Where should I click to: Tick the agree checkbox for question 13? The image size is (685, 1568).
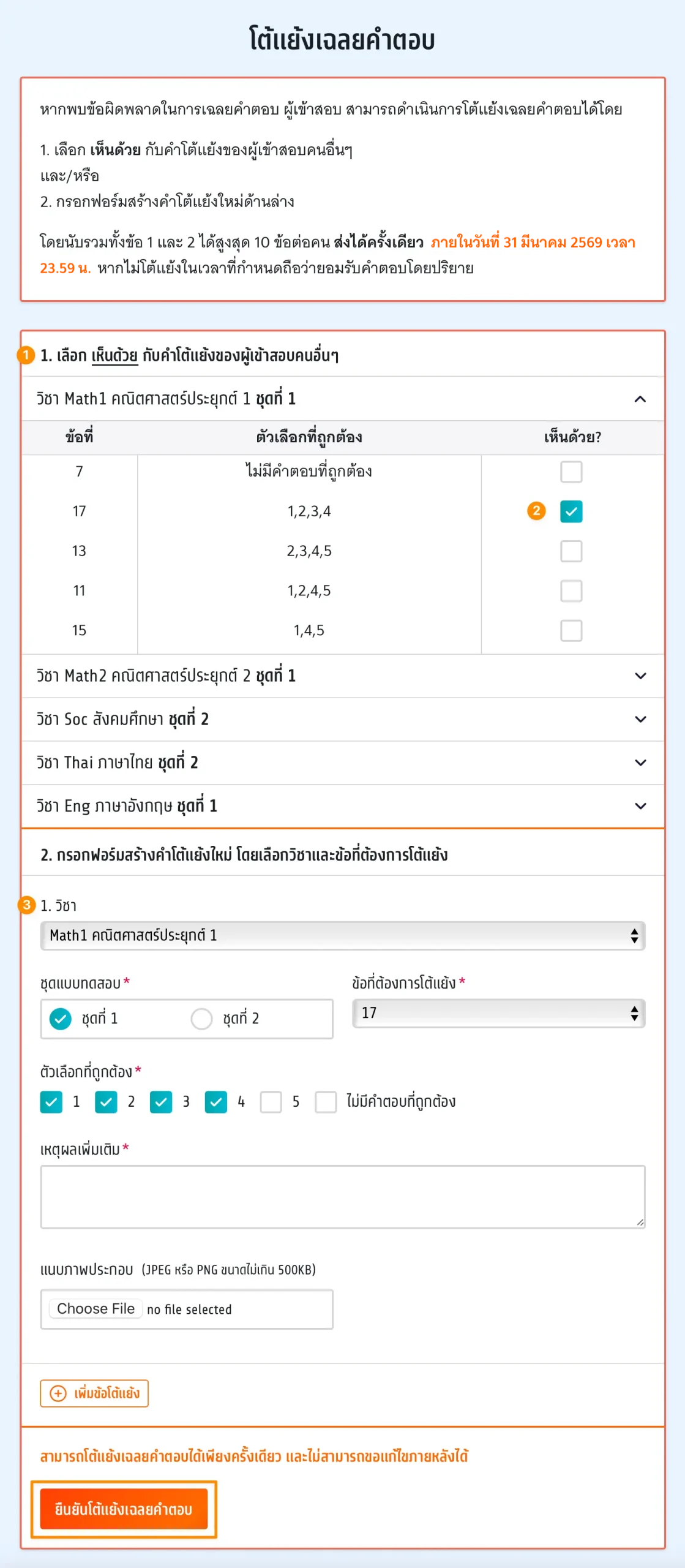click(571, 551)
